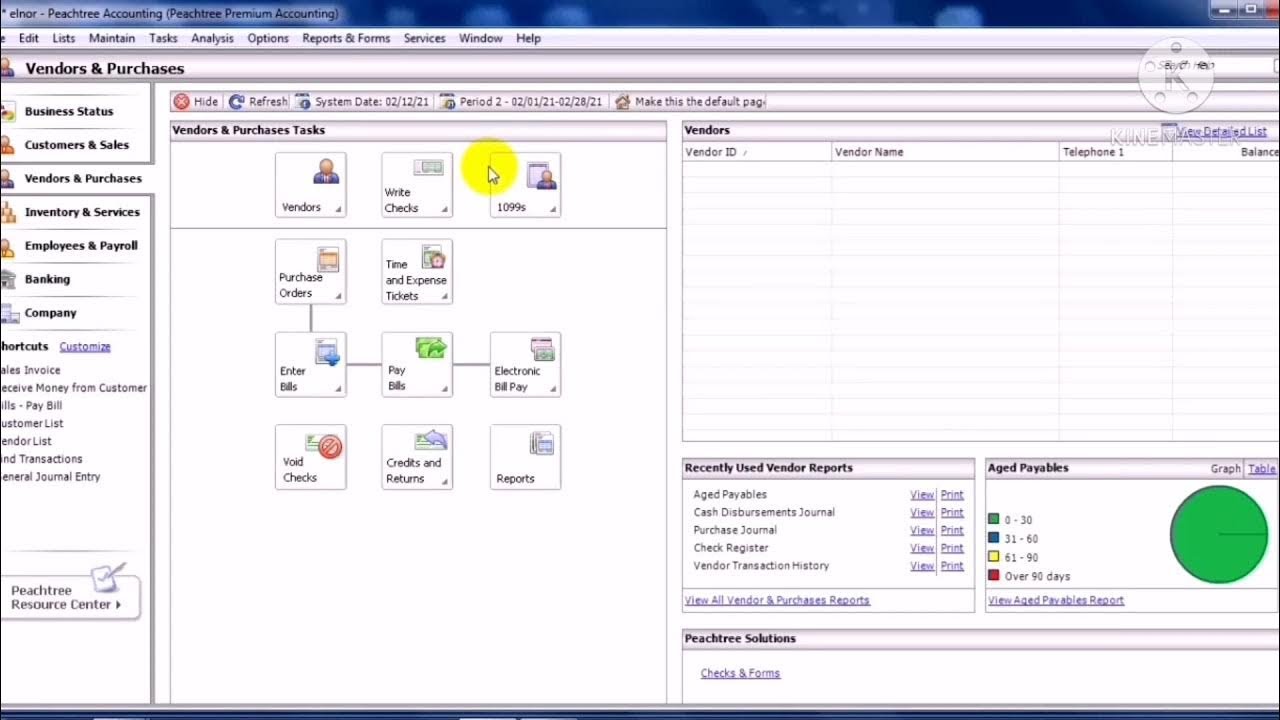Expand the Enter Bills task menu
Viewport: 1280px width, 720px height.
coord(339,389)
